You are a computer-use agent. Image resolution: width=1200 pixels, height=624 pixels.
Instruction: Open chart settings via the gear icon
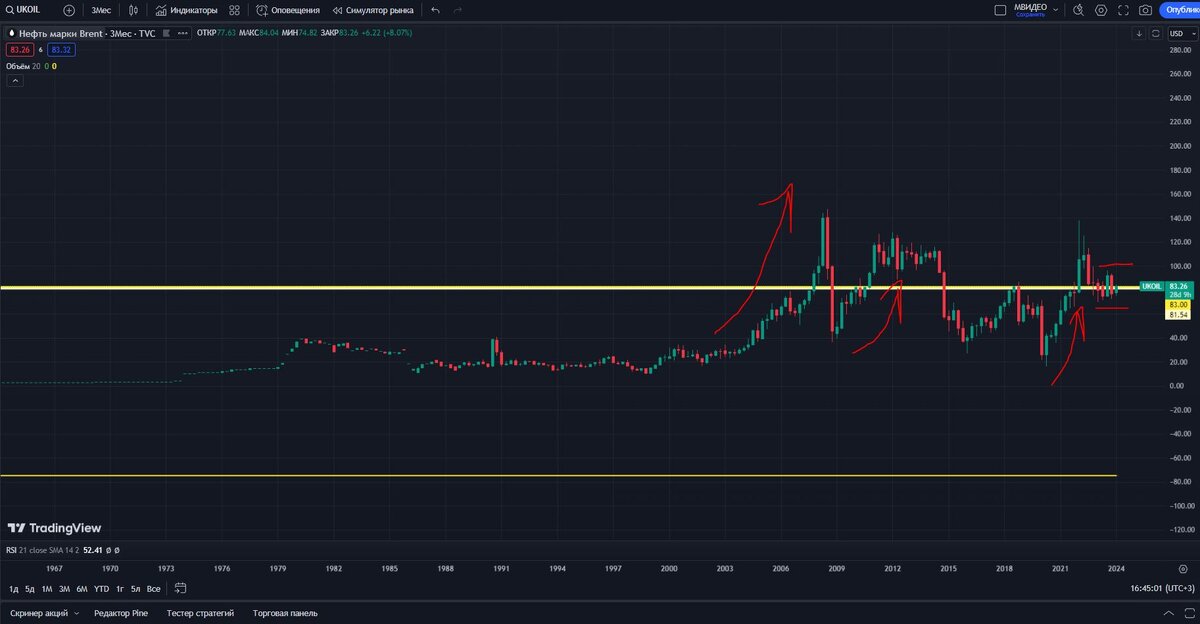click(x=1101, y=10)
